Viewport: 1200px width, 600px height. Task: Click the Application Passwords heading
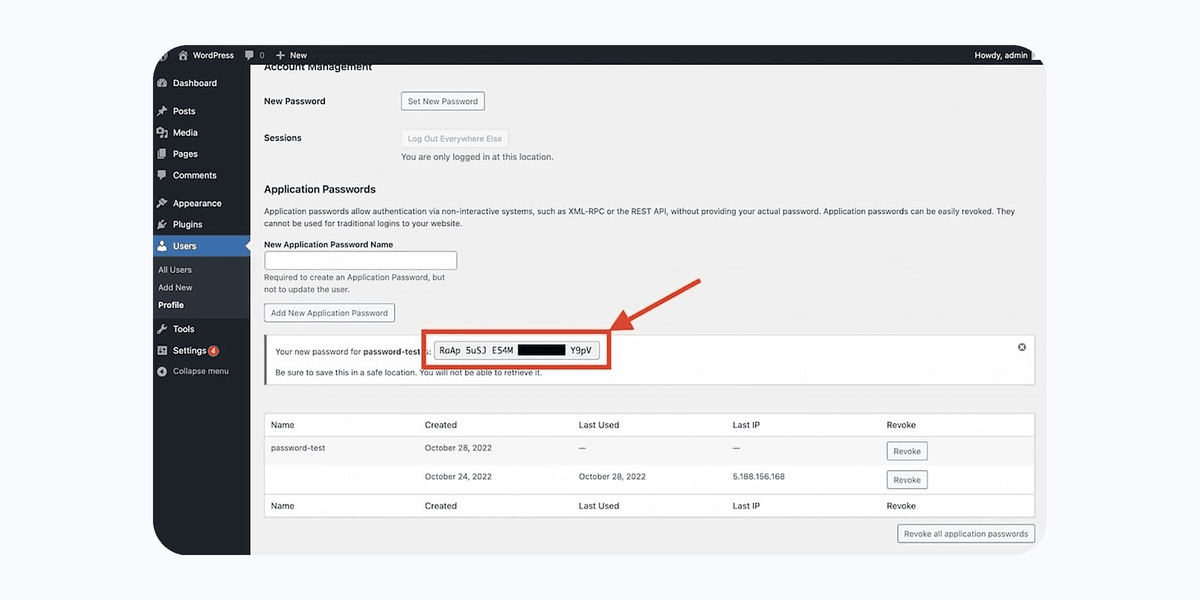pyautogui.click(x=320, y=189)
